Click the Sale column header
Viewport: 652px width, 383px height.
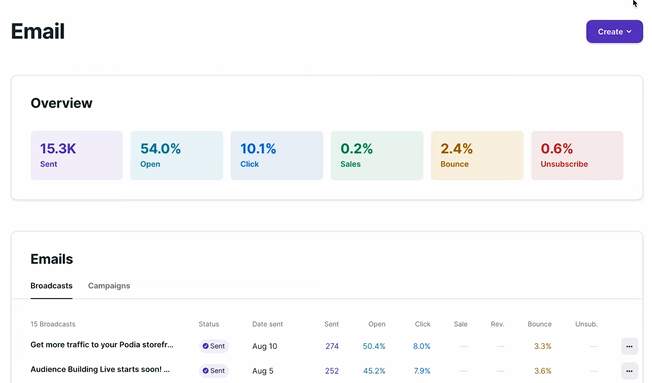click(460, 324)
